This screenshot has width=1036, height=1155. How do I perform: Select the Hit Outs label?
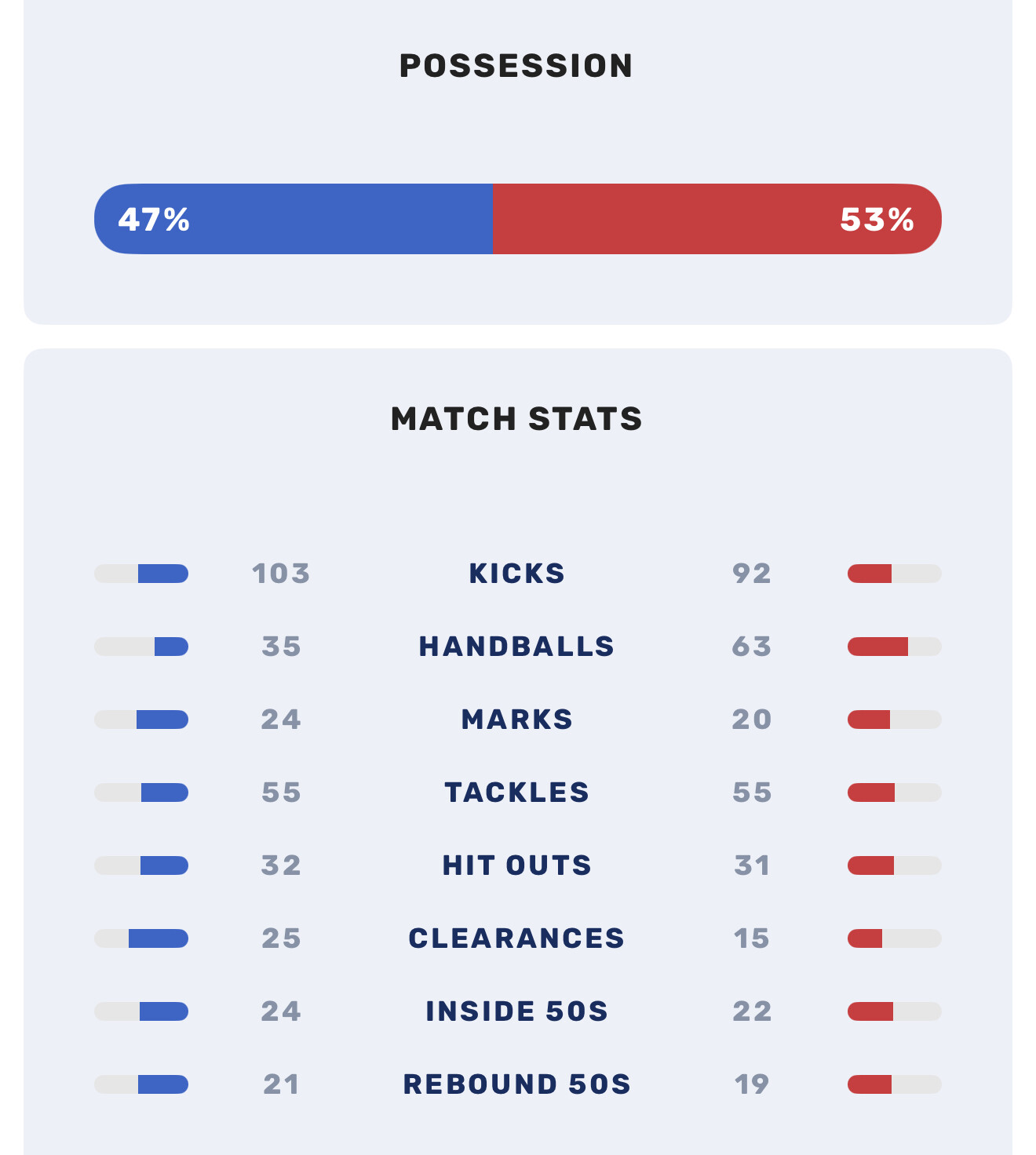pyautogui.click(x=516, y=865)
